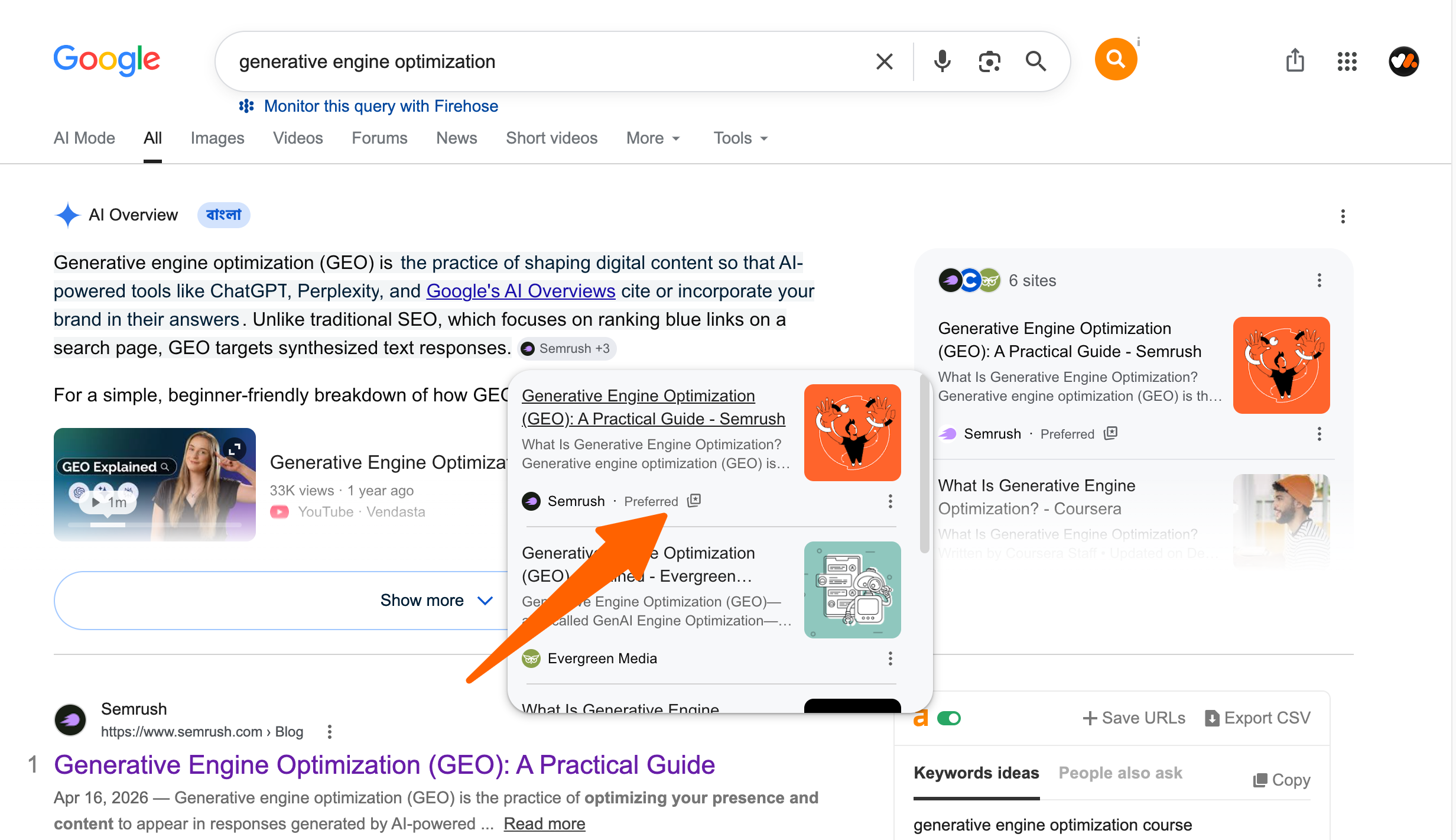
Task: Open the popup Semrush Practical Guide link
Action: 653,407
